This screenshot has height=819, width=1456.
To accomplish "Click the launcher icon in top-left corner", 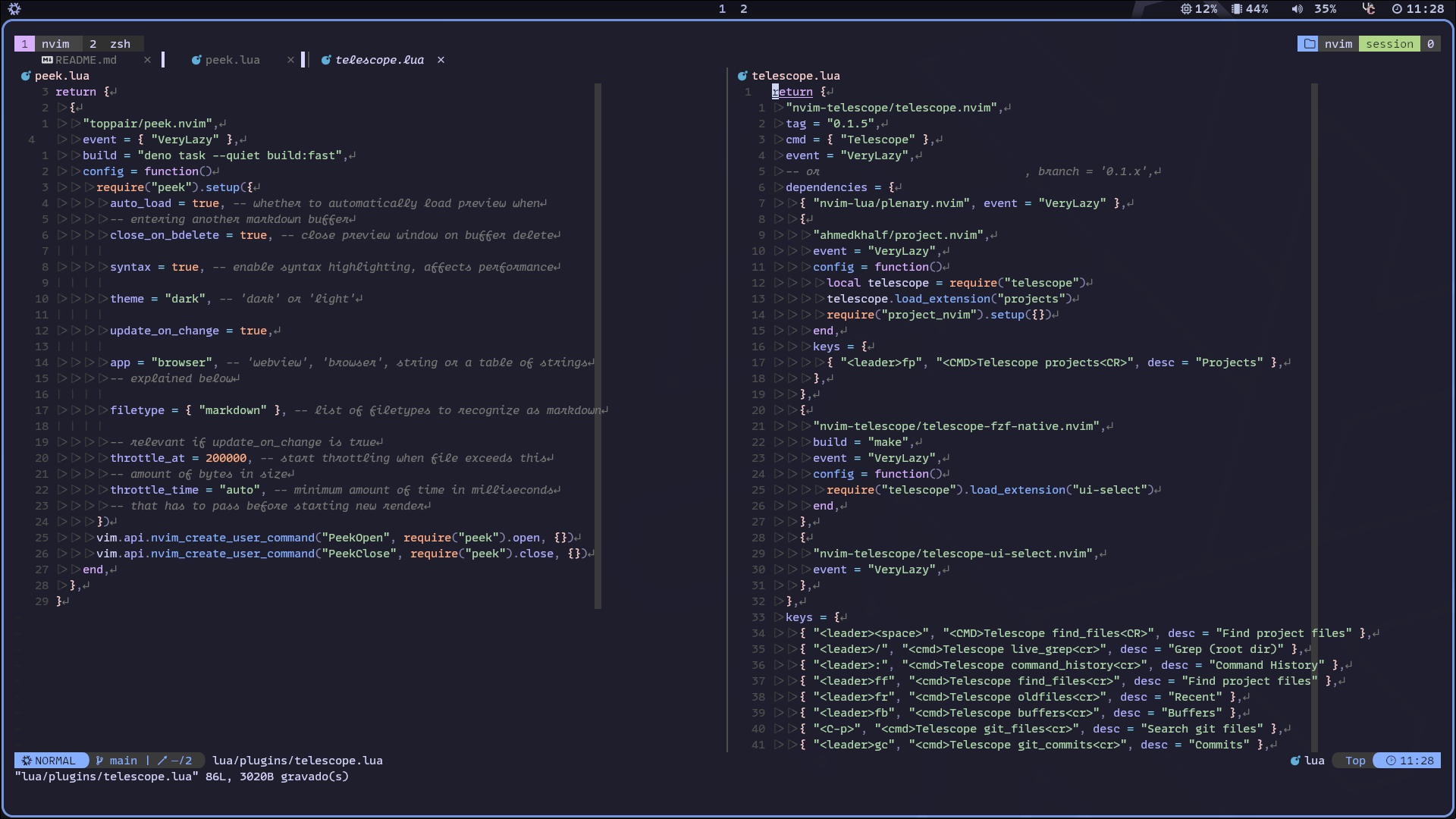I will click(x=14, y=9).
